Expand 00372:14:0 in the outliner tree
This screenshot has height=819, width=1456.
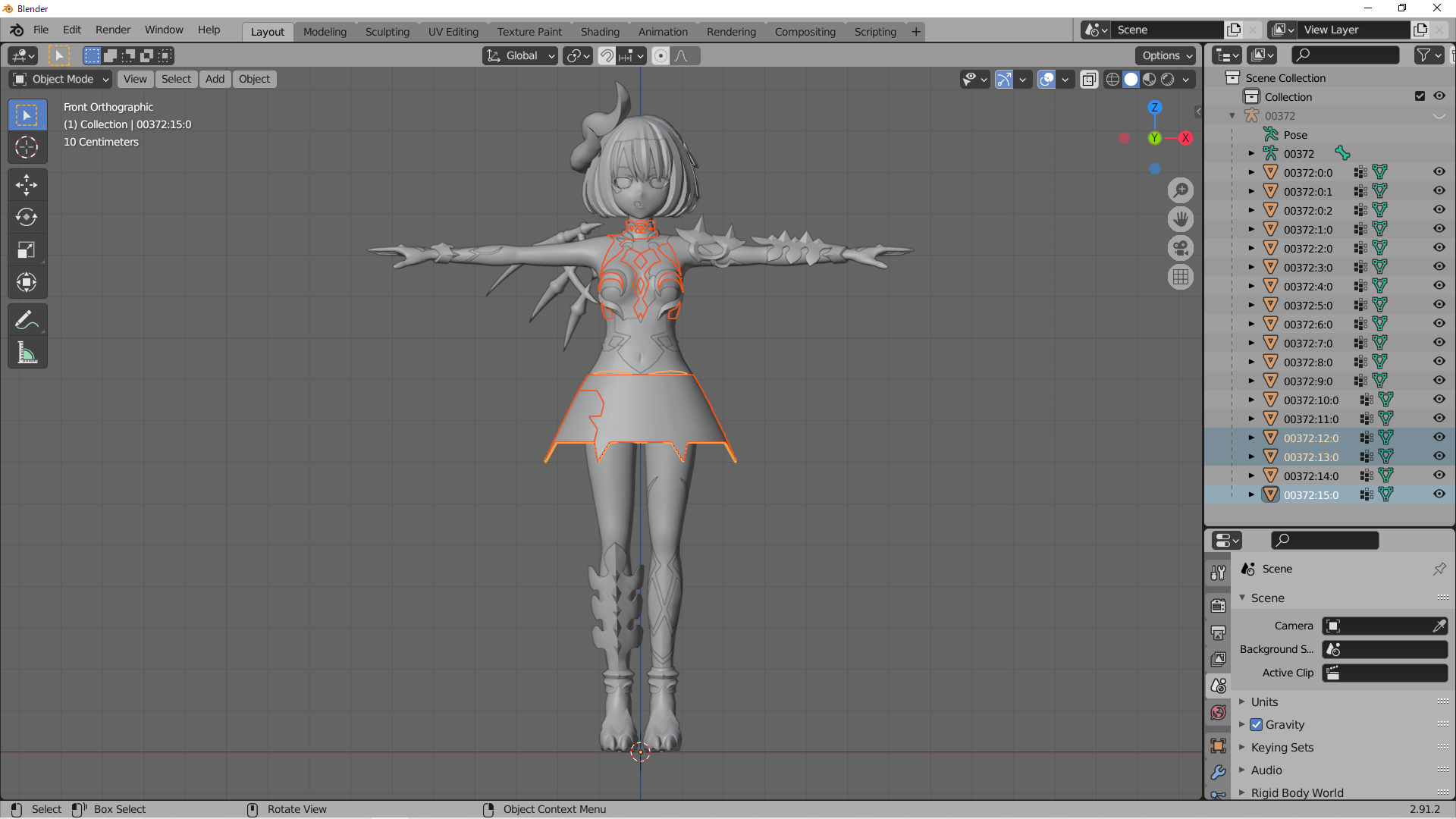click(1251, 476)
